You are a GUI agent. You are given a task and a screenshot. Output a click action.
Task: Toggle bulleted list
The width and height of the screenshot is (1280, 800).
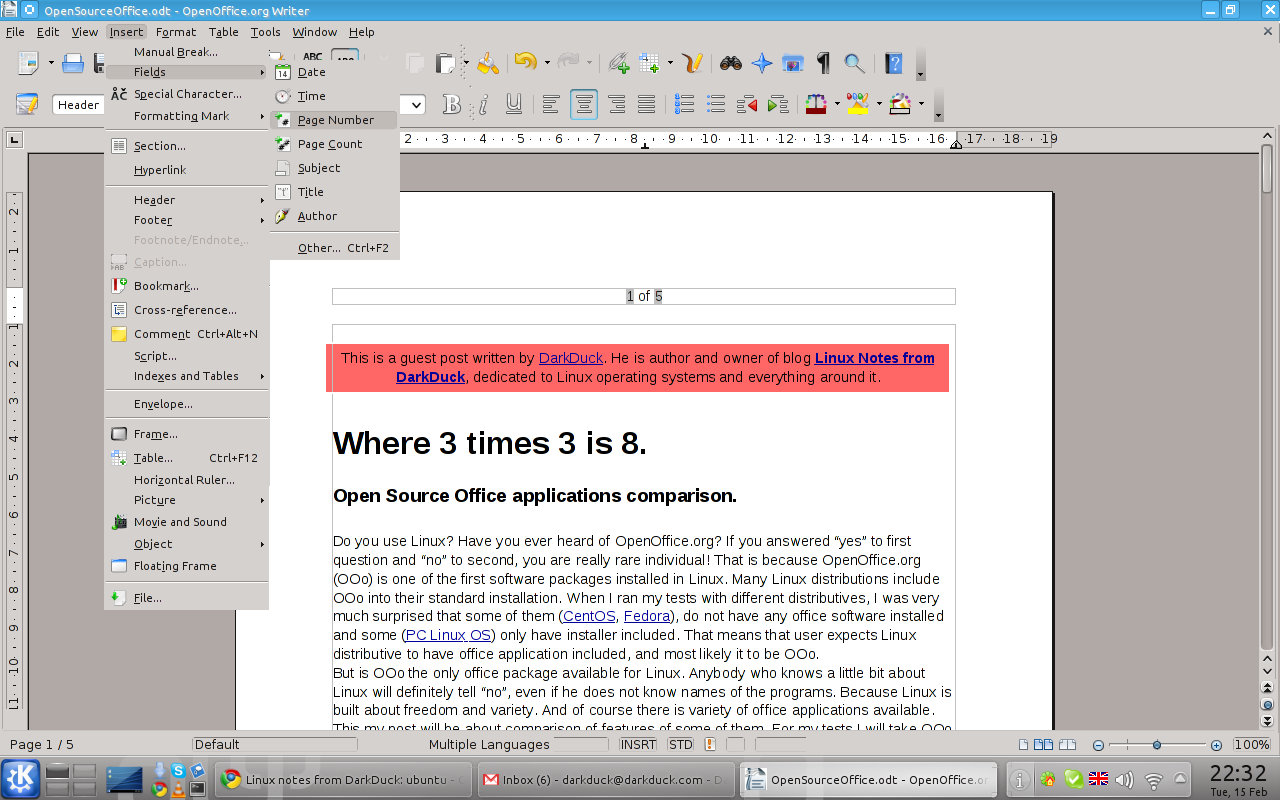click(716, 104)
